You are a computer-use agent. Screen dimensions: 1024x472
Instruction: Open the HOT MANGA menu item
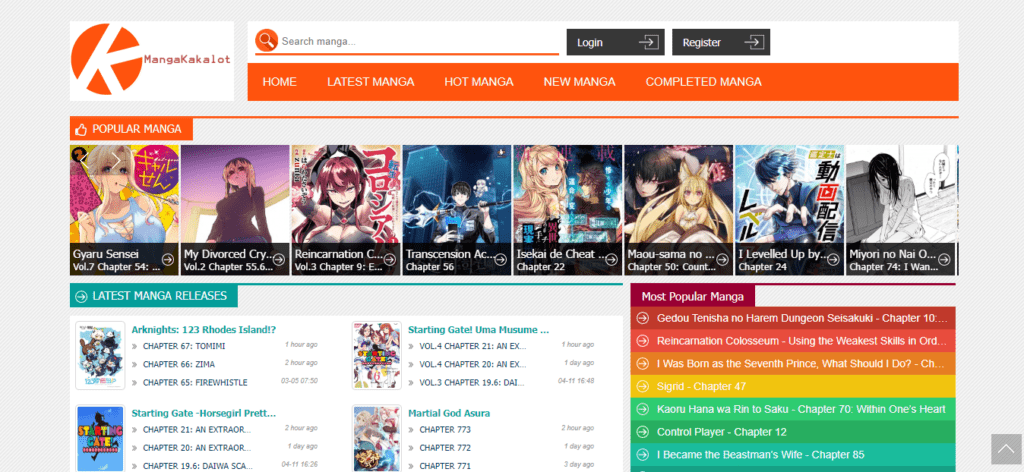point(479,82)
